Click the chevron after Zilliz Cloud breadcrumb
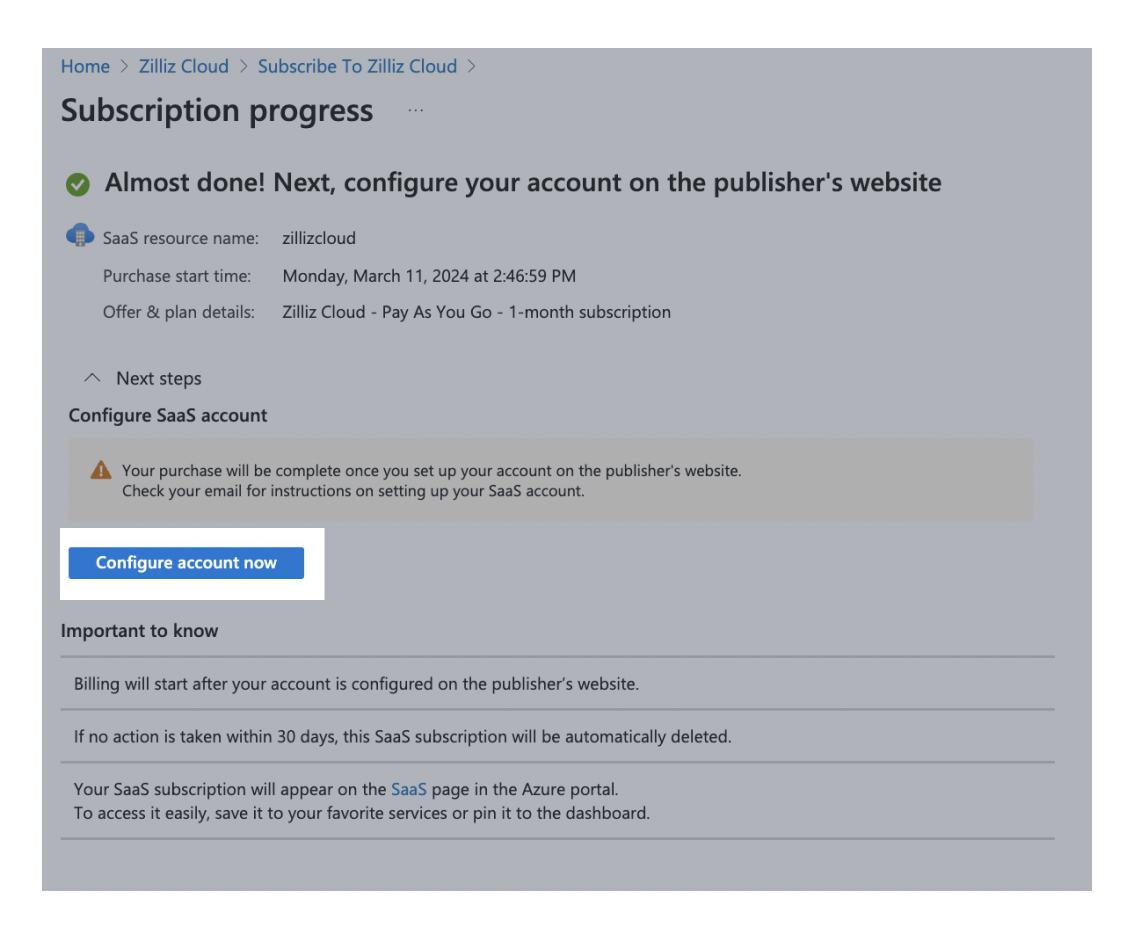The height and width of the screenshot is (939, 1134). 241,66
